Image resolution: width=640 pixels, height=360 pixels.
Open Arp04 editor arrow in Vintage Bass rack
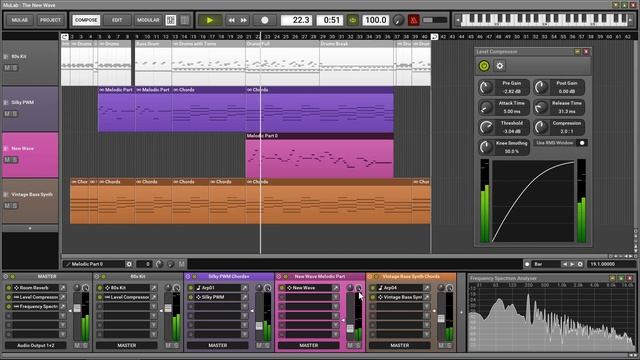[427, 288]
